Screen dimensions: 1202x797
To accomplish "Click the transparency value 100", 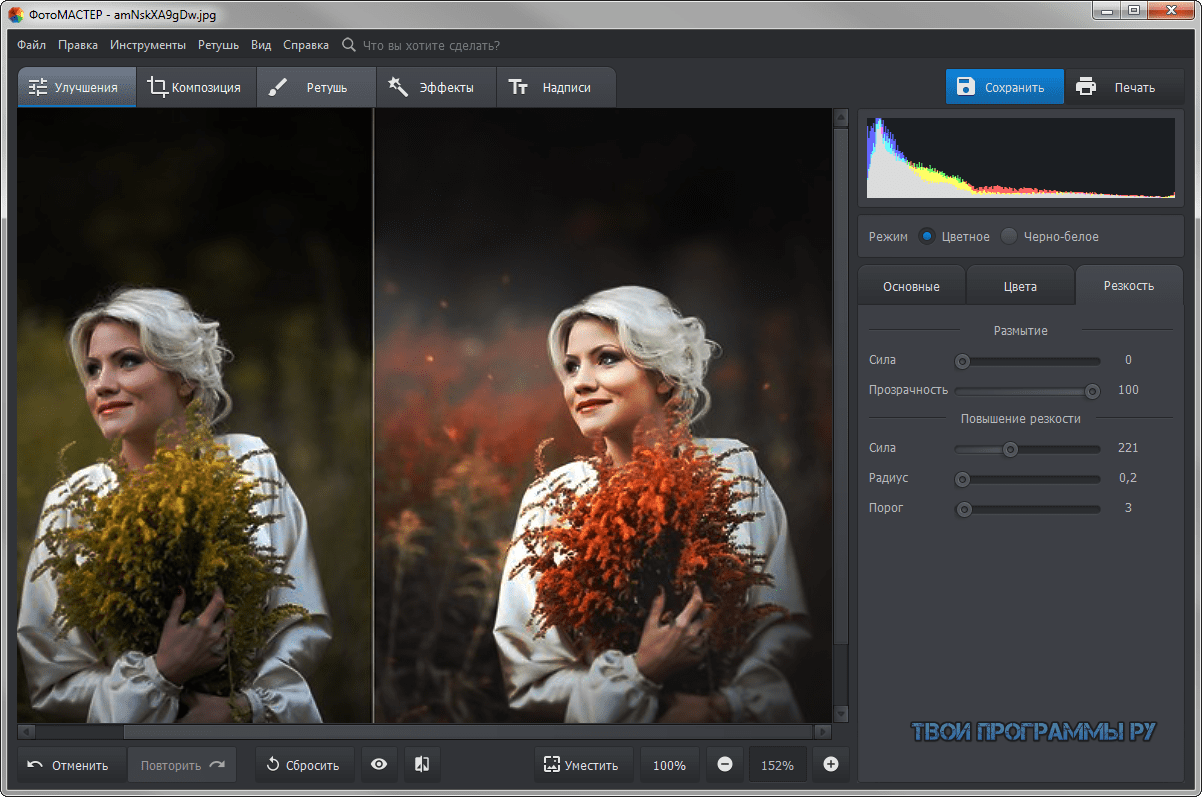I will [x=1128, y=390].
